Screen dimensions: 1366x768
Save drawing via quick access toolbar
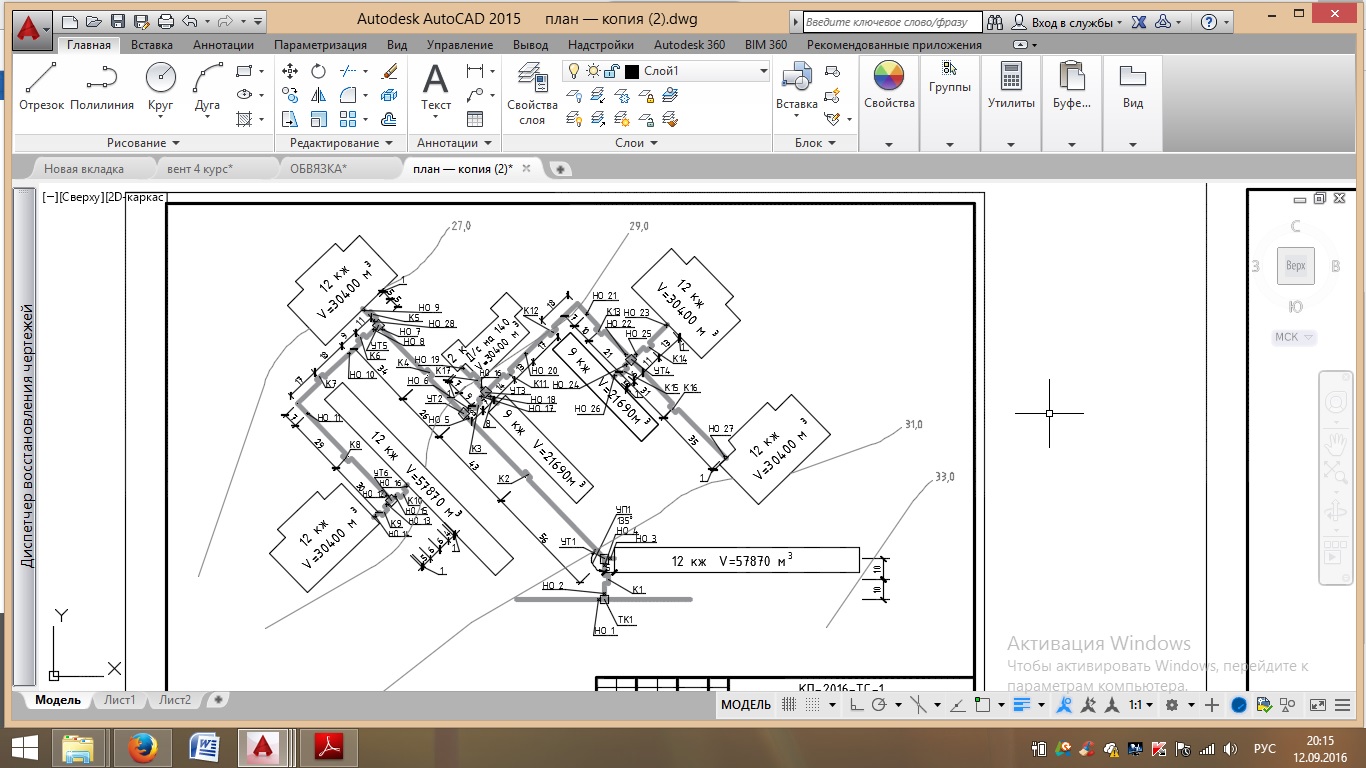(x=117, y=21)
